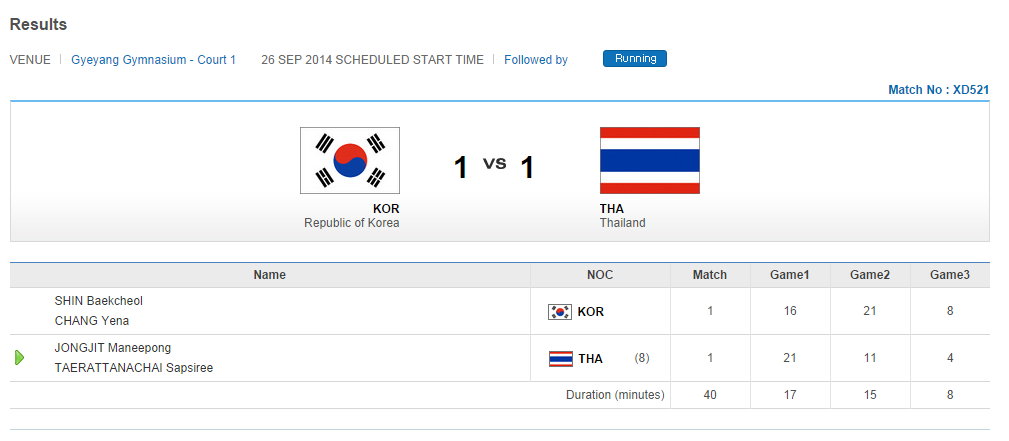
Task: Click Match No : XD521 label
Action: click(938, 90)
